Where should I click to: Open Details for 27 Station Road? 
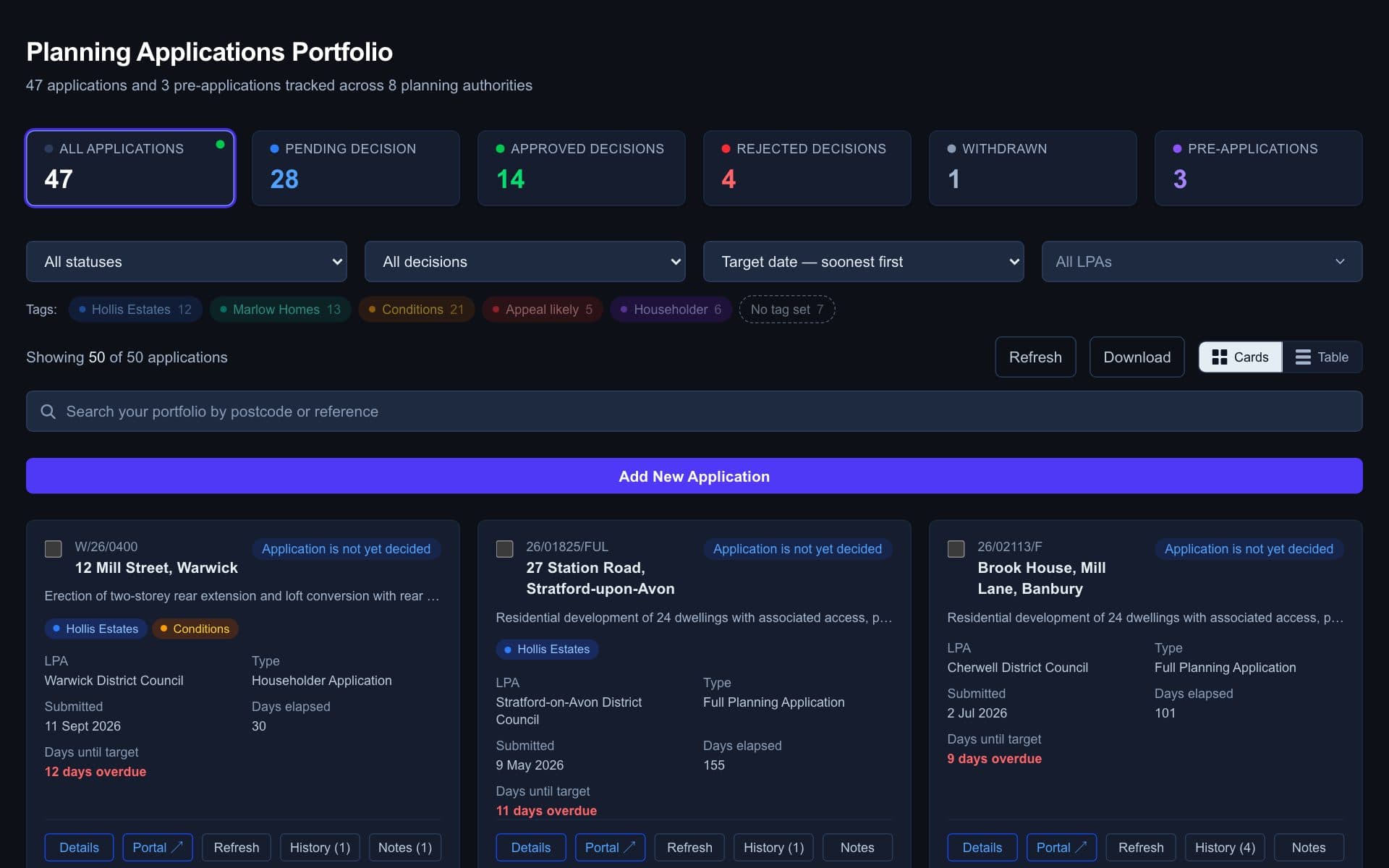(531, 848)
